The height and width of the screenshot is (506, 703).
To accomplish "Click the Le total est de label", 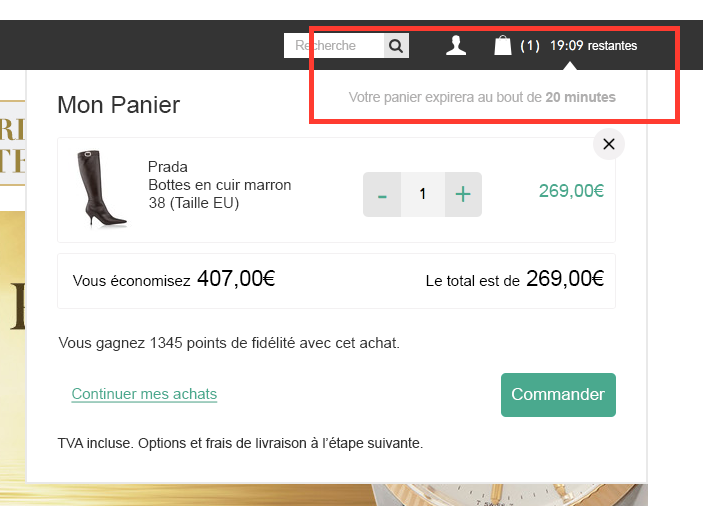I will pos(473,281).
